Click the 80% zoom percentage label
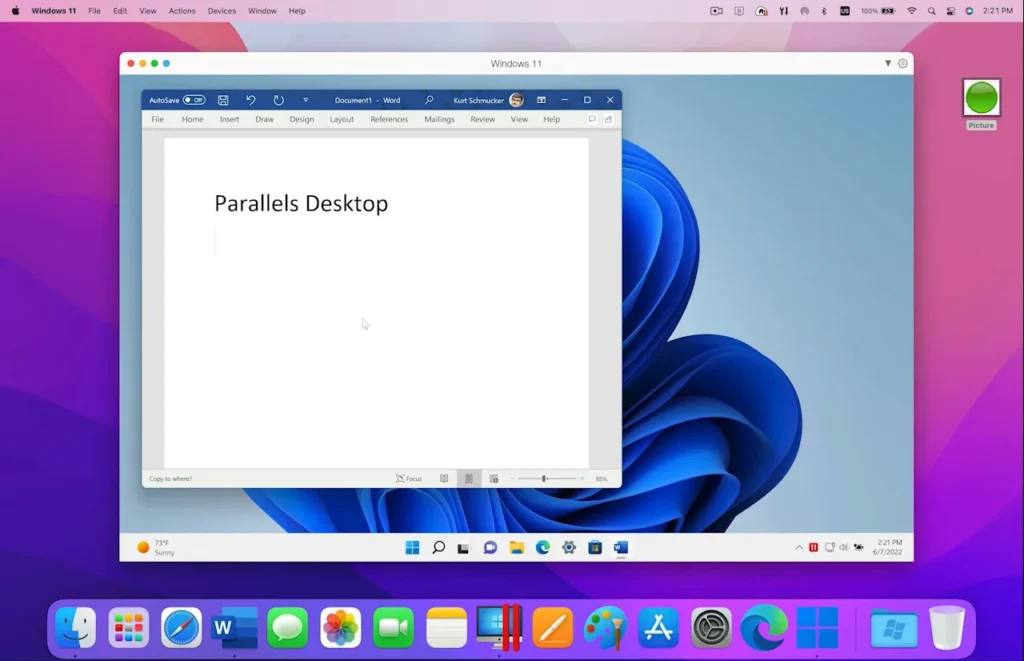 601,478
